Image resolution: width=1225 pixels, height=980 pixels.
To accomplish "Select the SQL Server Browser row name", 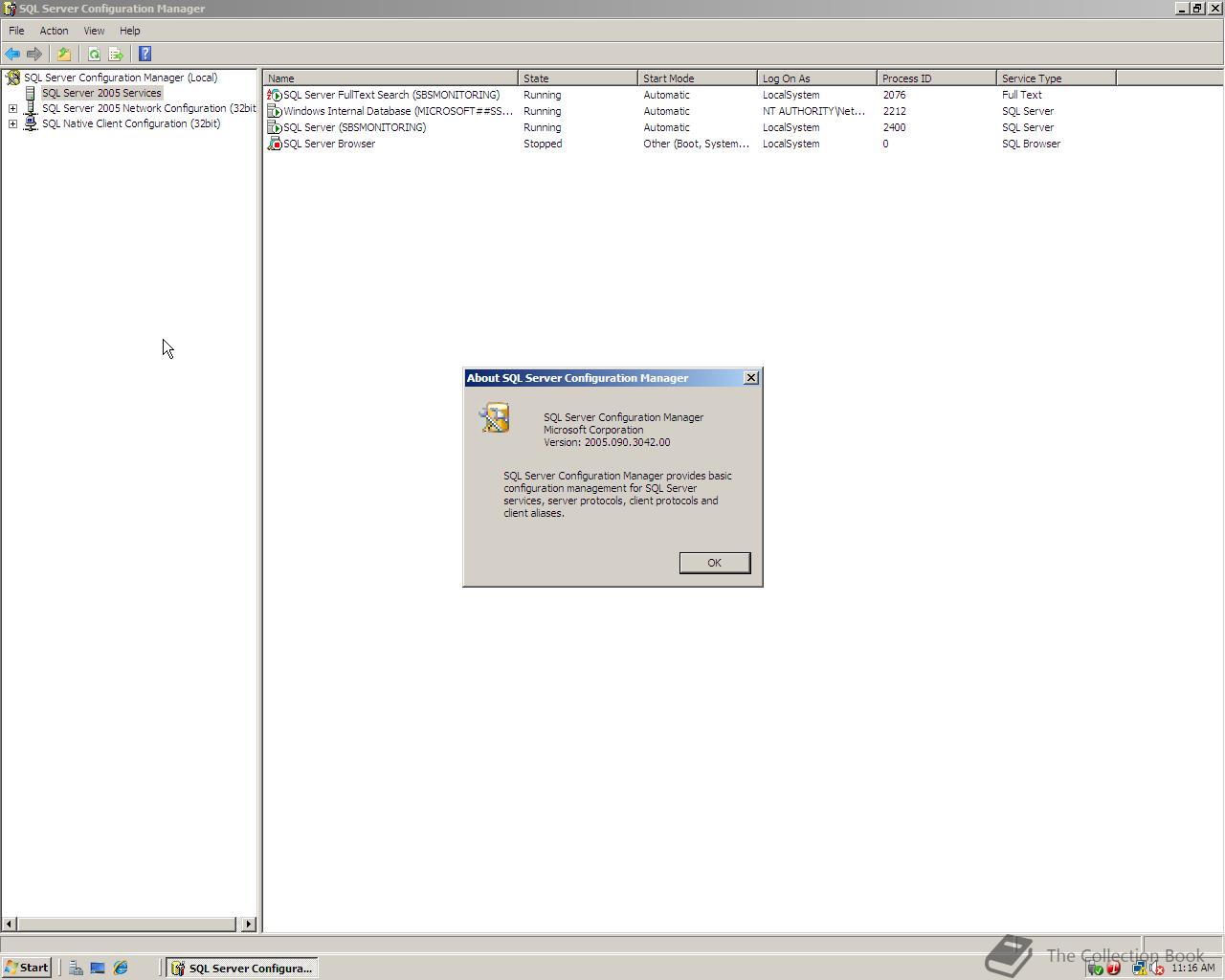I will point(329,144).
